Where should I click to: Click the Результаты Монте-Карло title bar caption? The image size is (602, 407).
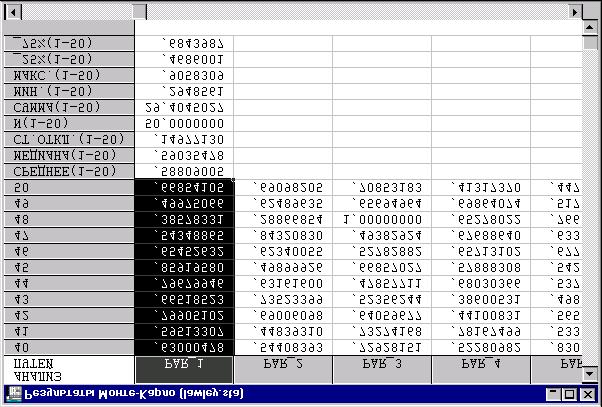tap(134, 394)
